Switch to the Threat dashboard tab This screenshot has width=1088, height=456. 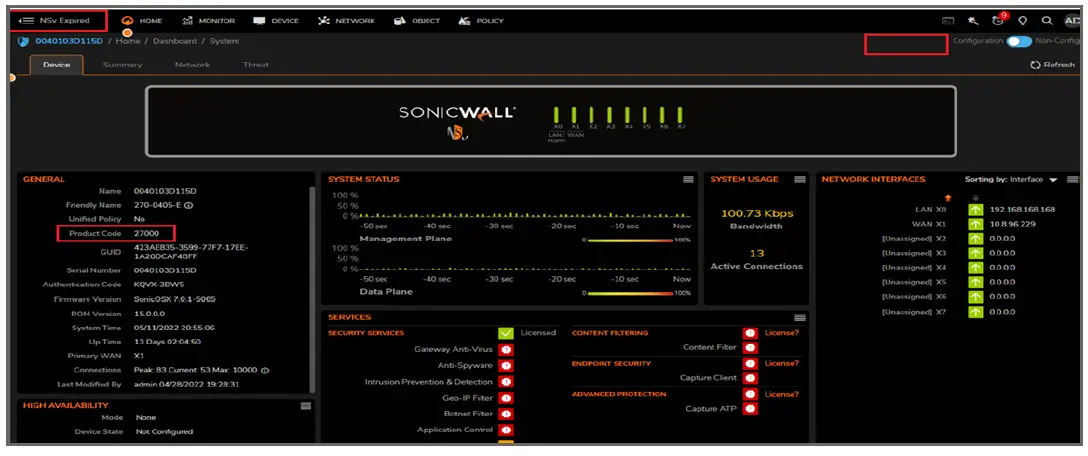(x=255, y=65)
